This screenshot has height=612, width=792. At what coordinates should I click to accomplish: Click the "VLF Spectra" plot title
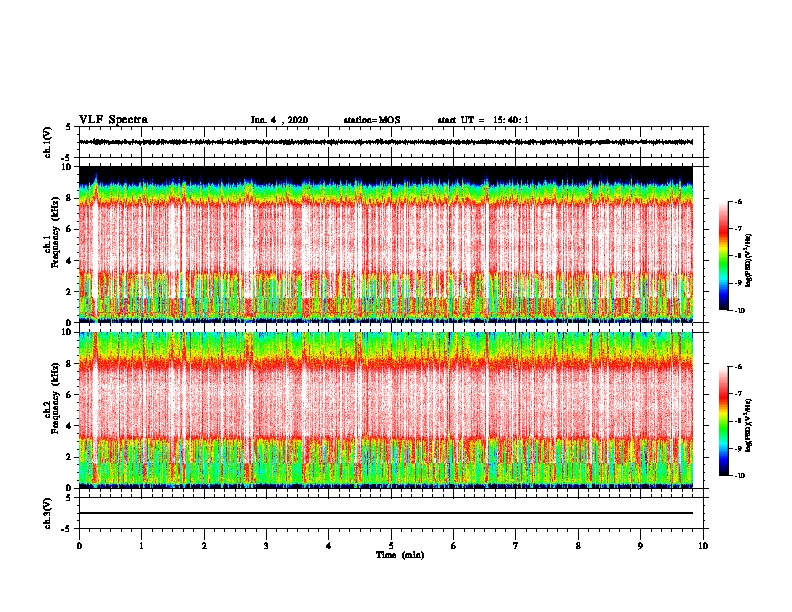(114, 120)
